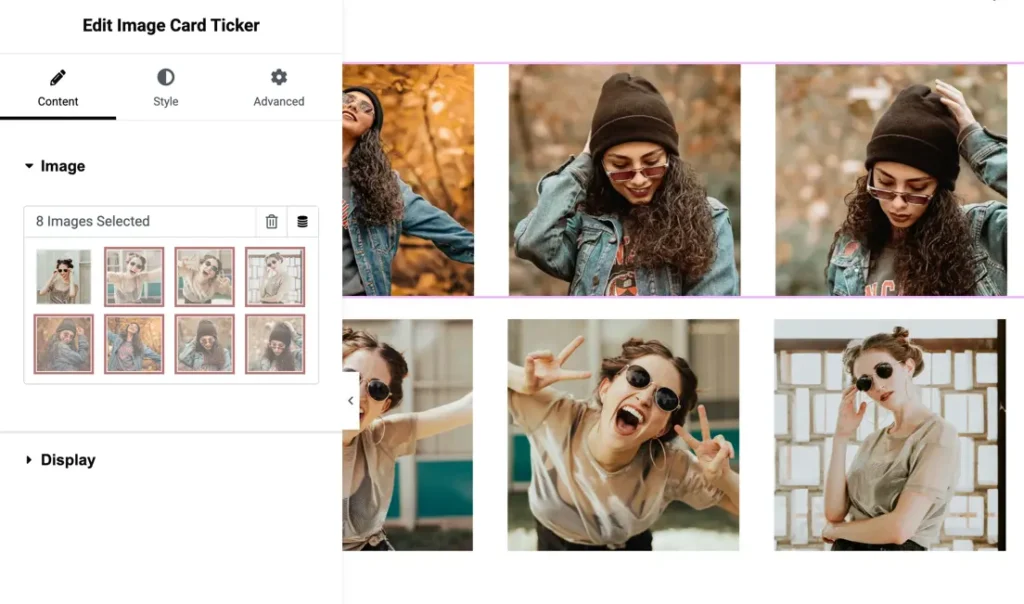The image size is (1024, 604).
Task: Select third thumbnail in top gallery row
Action: point(204,277)
